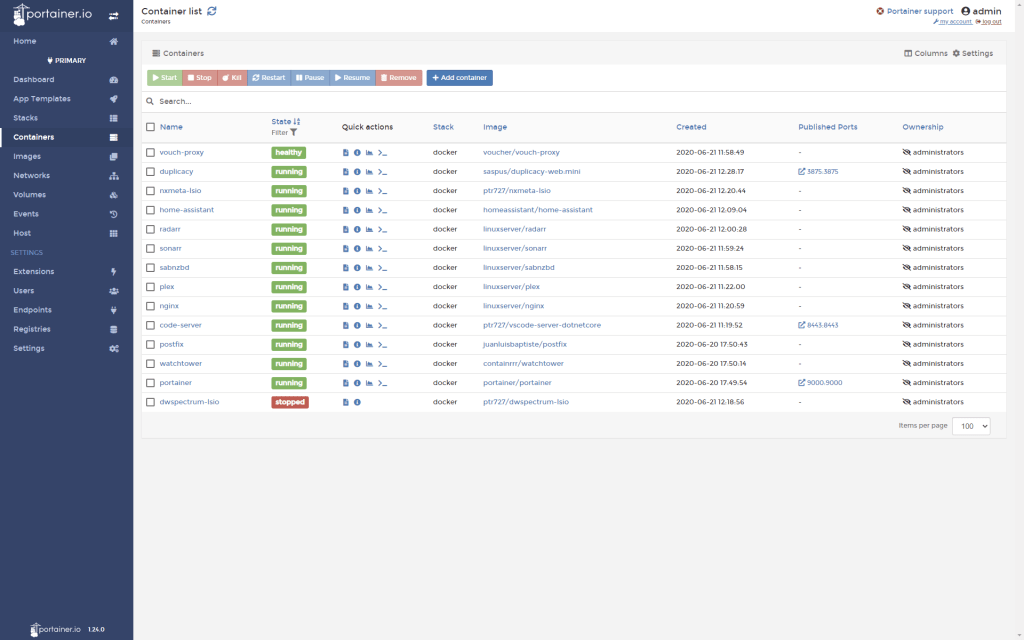Click the container search field

point(400,101)
